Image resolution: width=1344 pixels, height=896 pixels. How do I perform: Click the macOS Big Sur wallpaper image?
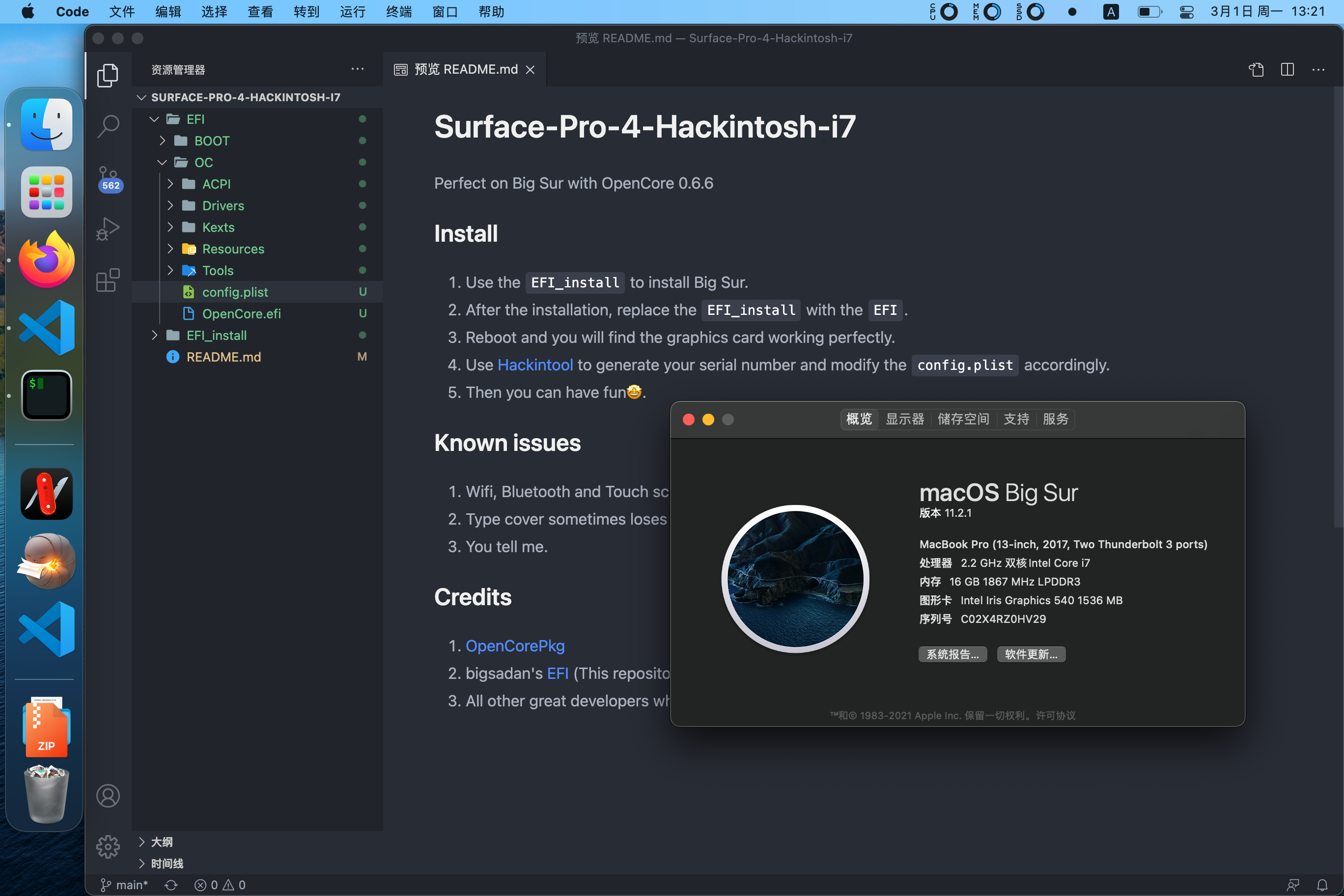click(x=795, y=579)
